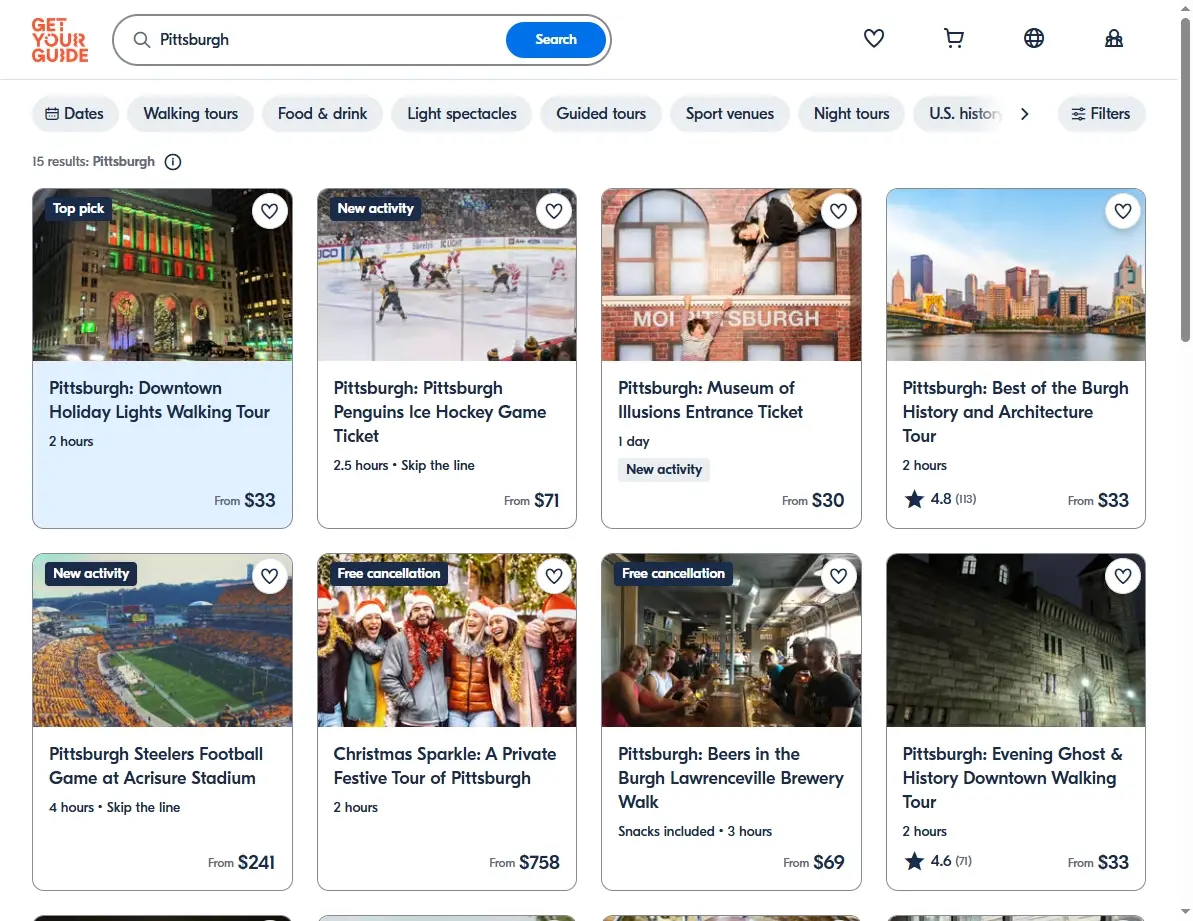Open Pittsburgh Penguins Ice Hockey Game Ticket title

click(x=440, y=411)
